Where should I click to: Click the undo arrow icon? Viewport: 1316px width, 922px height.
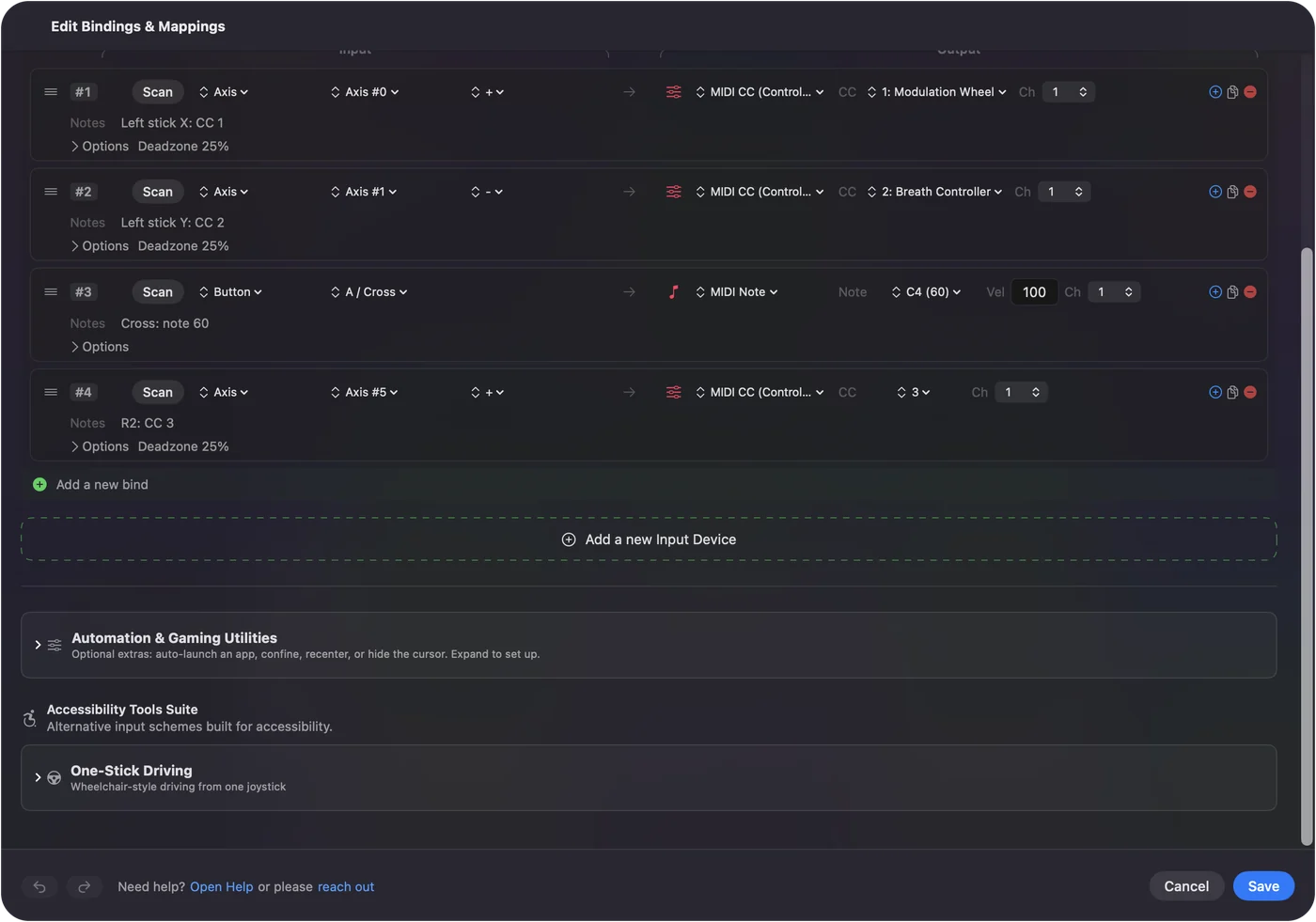39,886
